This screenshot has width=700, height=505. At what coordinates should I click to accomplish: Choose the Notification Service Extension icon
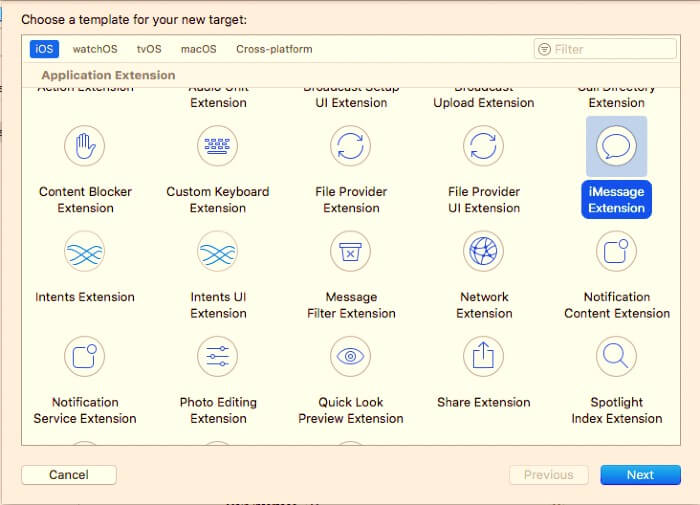pyautogui.click(x=84, y=357)
